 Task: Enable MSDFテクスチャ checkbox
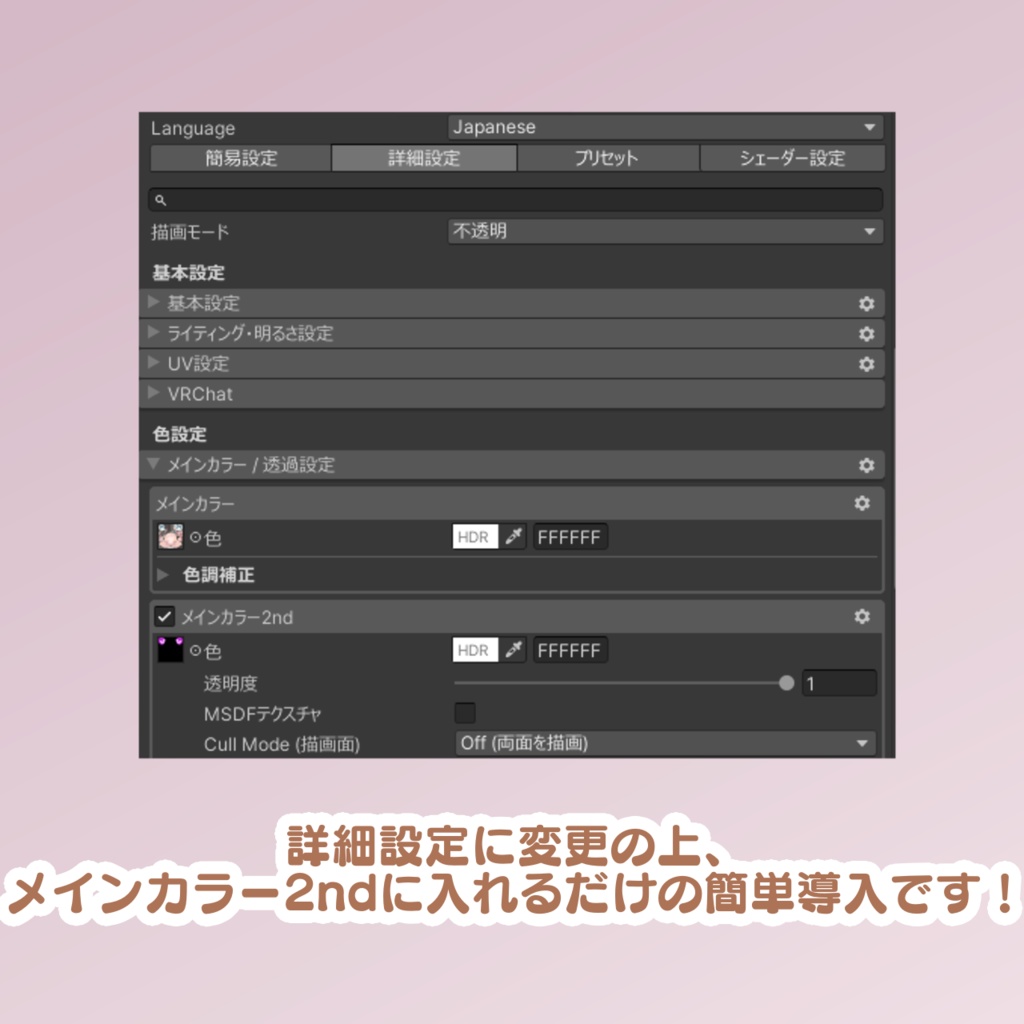463,712
